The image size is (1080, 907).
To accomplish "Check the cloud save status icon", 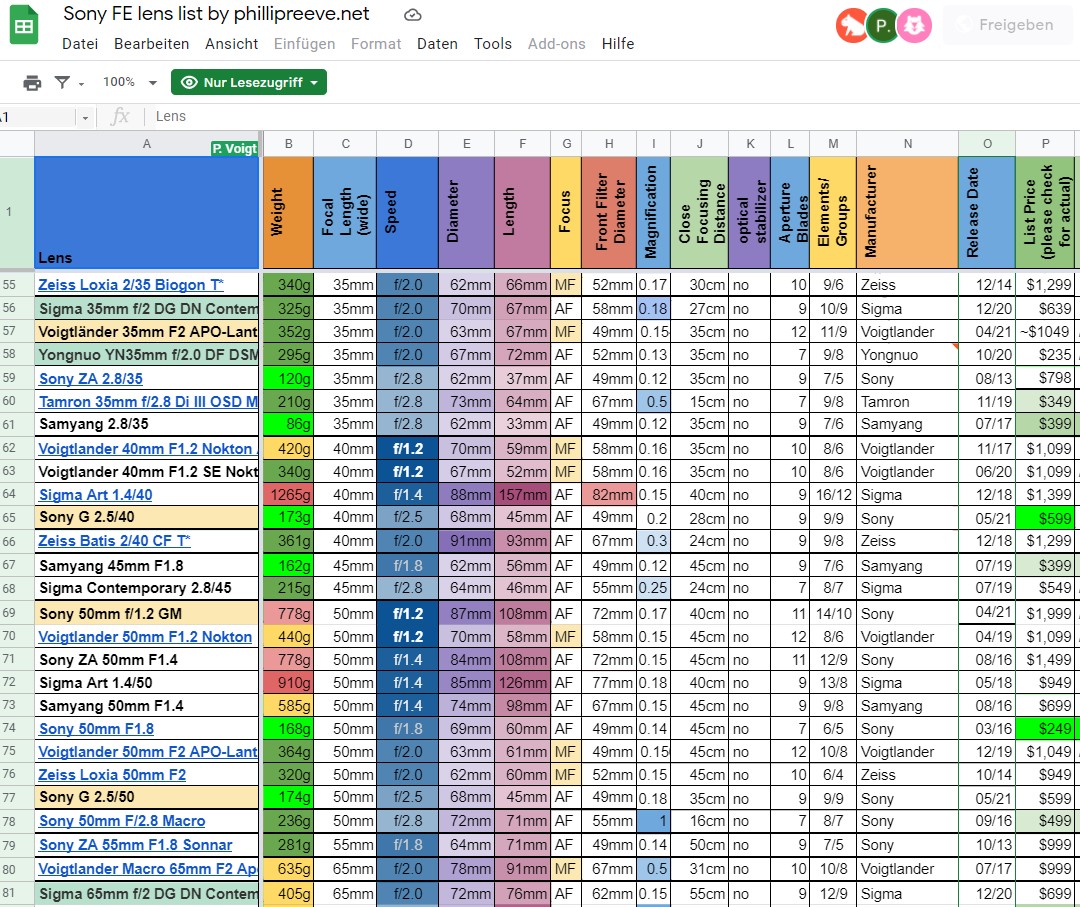I will pos(413,14).
